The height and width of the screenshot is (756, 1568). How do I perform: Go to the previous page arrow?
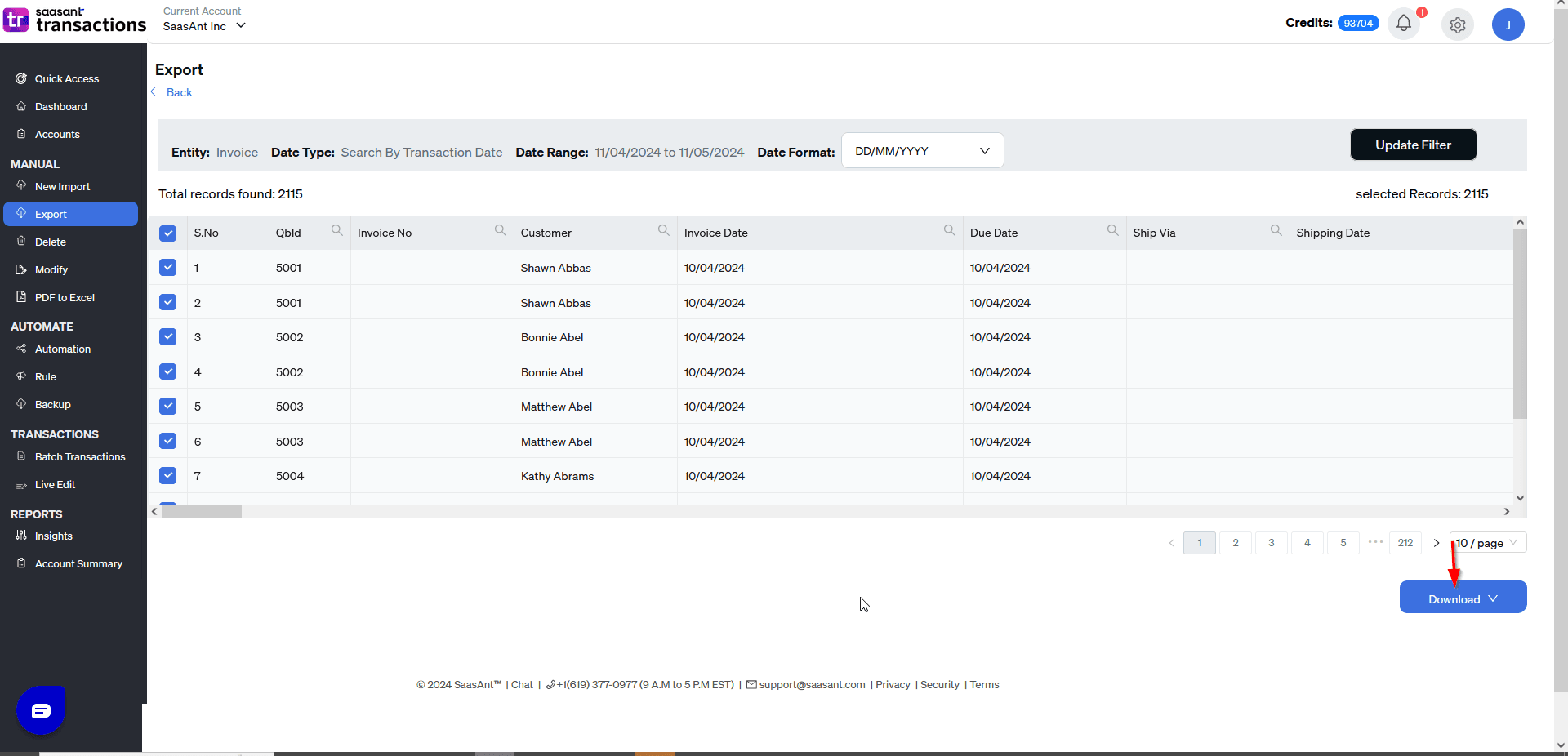tap(1172, 543)
